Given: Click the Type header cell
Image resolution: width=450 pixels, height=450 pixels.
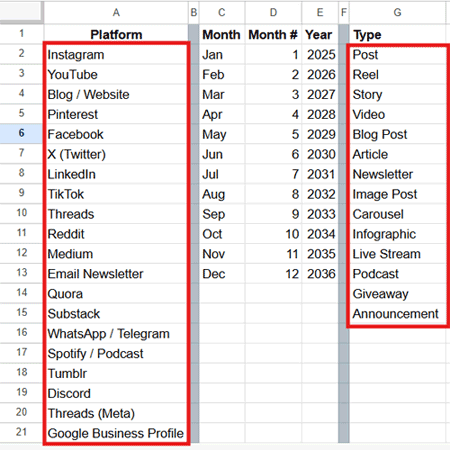Looking at the screenshot, I should tap(397, 34).
